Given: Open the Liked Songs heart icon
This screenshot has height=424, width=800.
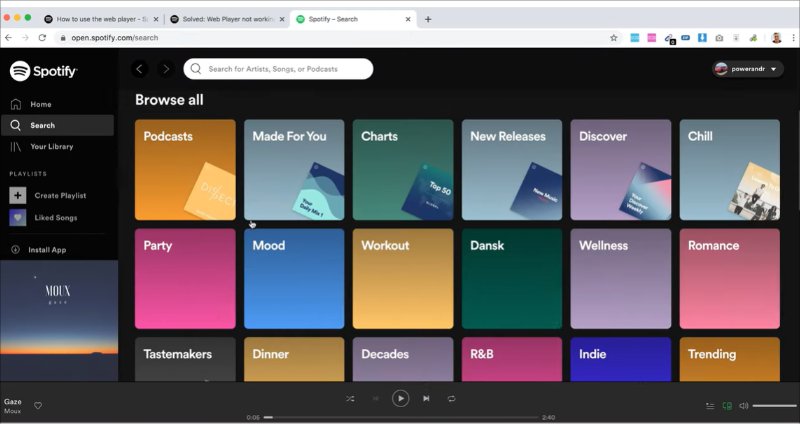Looking at the screenshot, I should click(18, 218).
